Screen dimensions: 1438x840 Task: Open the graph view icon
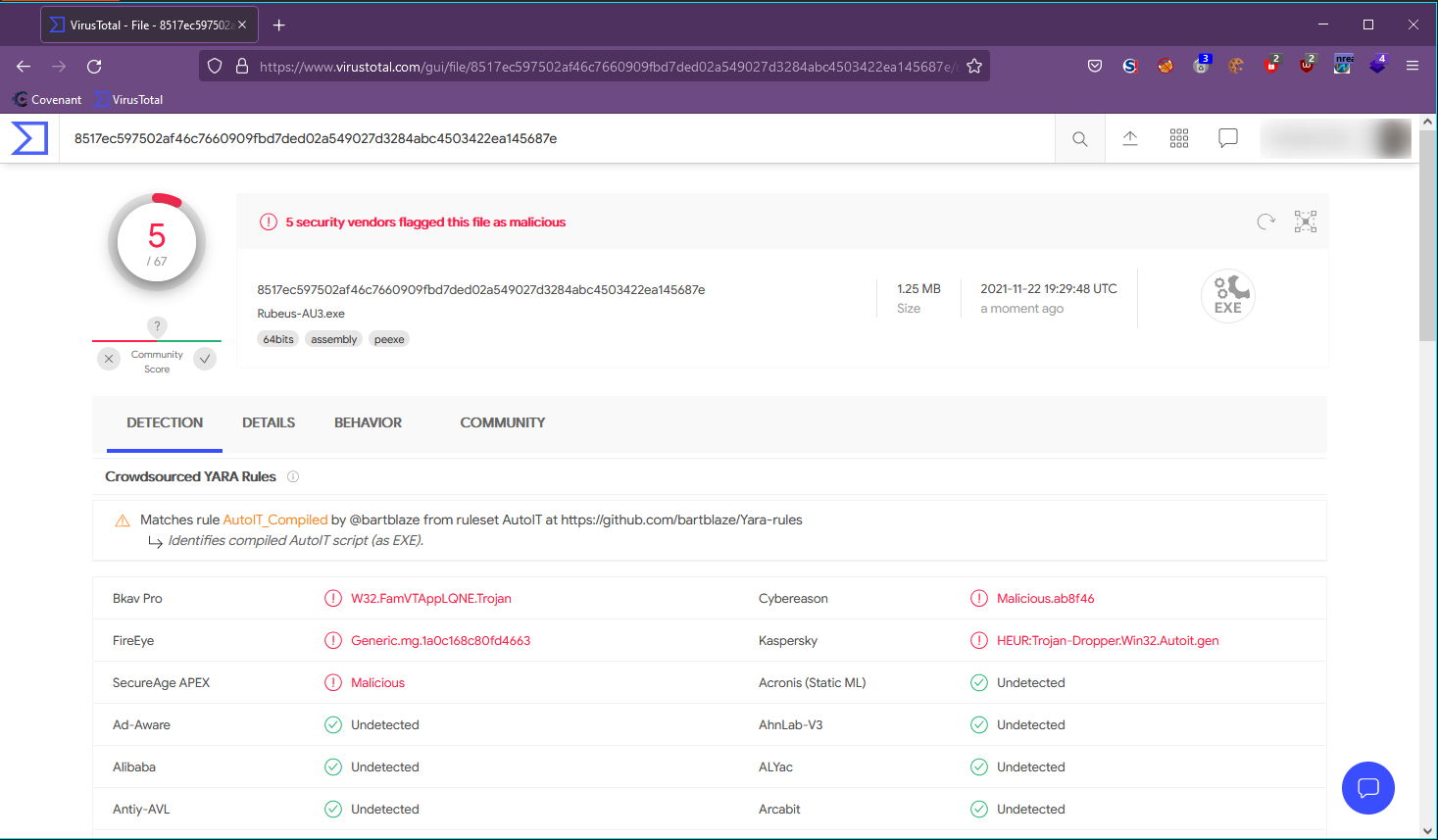point(1306,222)
